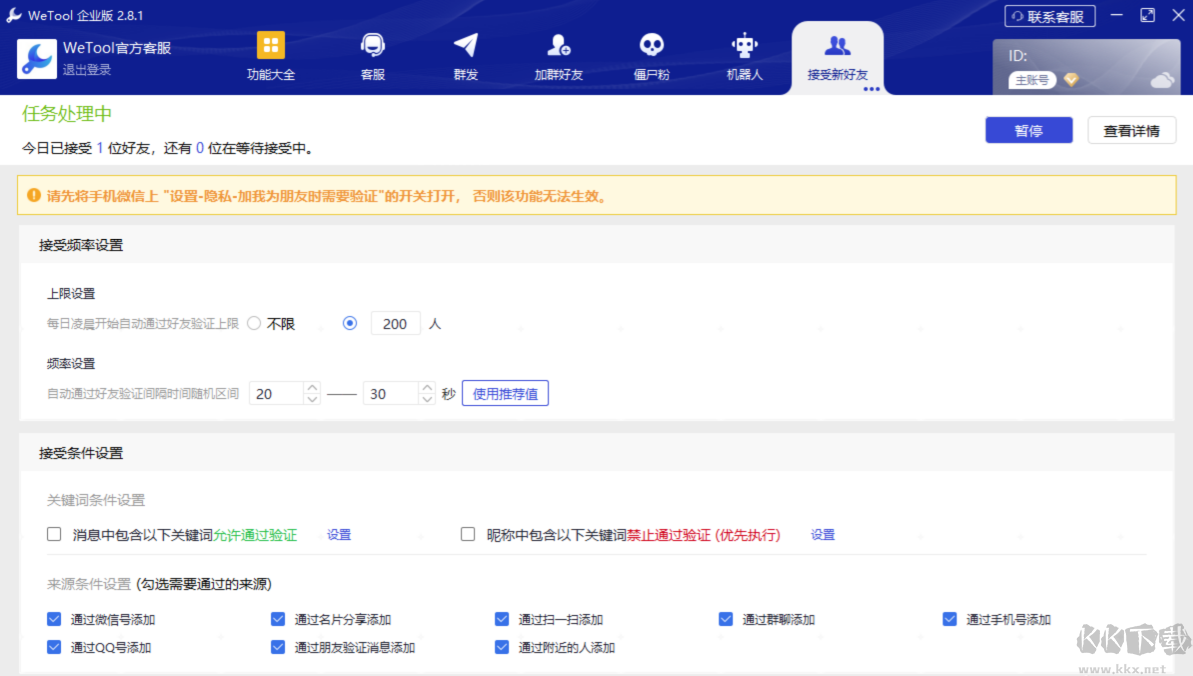Uncheck 通过扫一扫添加 source option
The image size is (1193, 676).
click(x=501, y=619)
